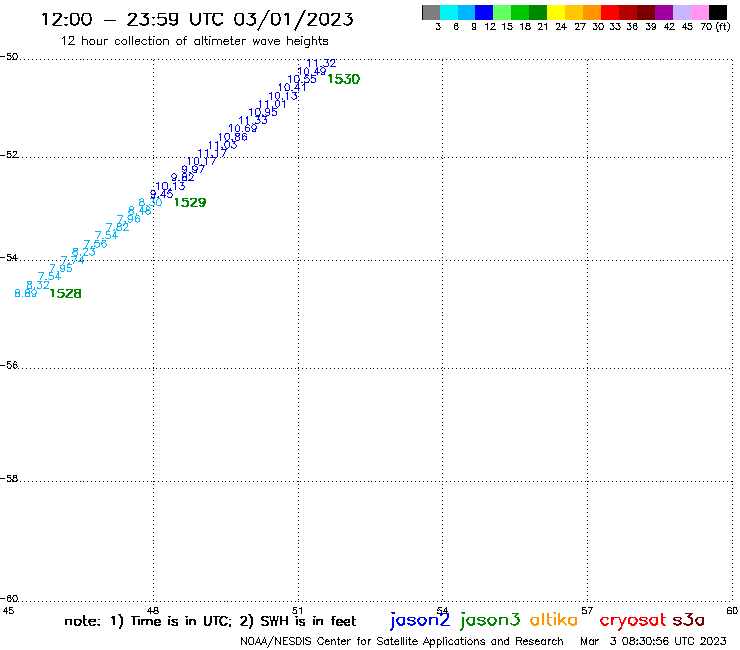Click the lavender 42–45 ft swatch
The height and width of the screenshot is (650, 740).
pyautogui.click(x=681, y=12)
